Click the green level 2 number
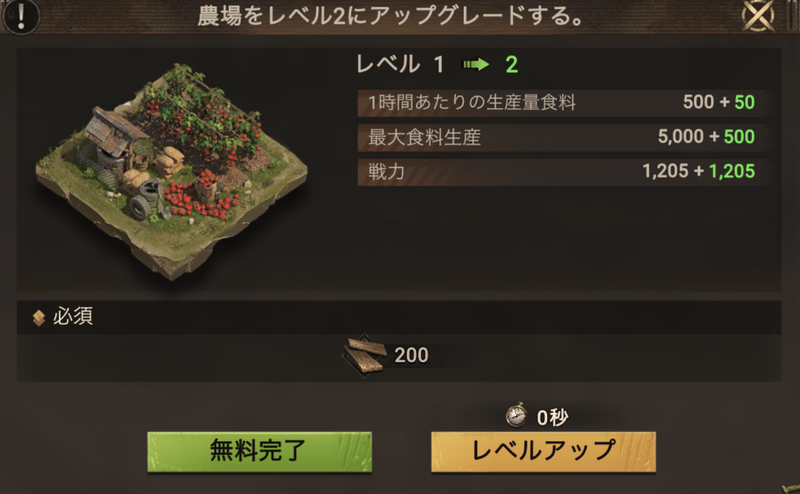Image resolution: width=800 pixels, height=494 pixels. [x=512, y=65]
